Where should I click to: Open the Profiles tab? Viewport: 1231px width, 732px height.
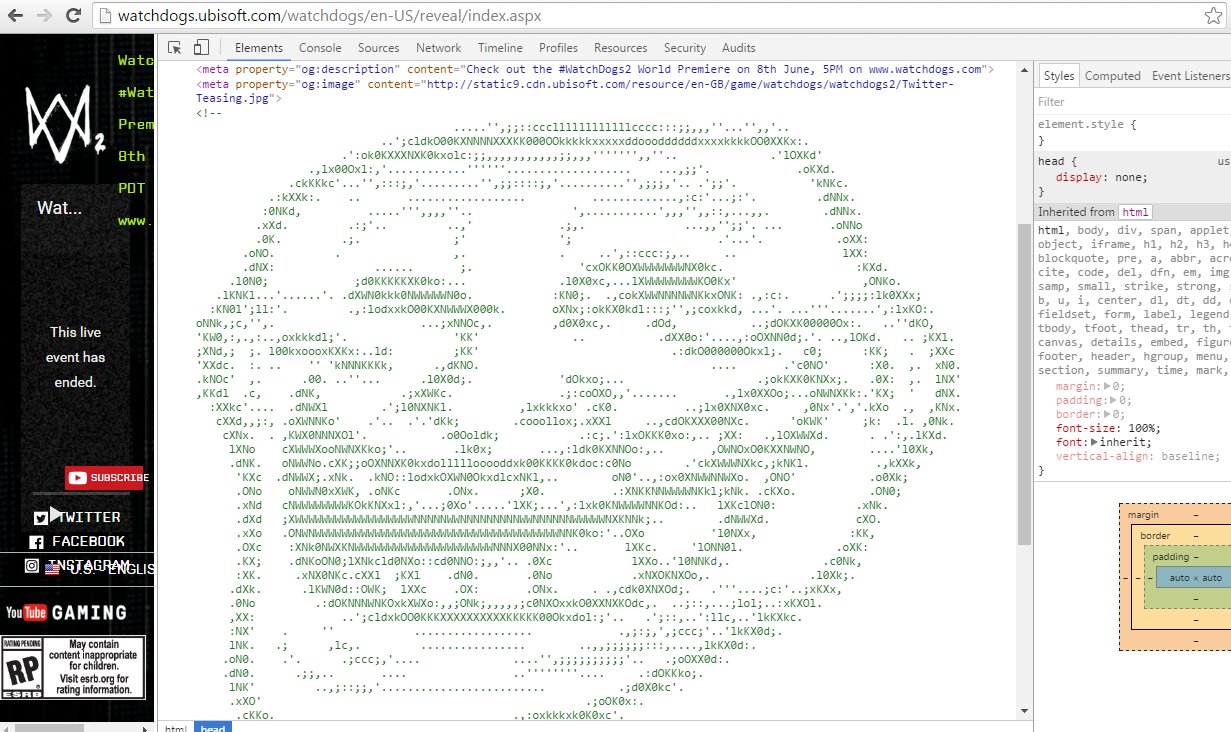coord(558,48)
